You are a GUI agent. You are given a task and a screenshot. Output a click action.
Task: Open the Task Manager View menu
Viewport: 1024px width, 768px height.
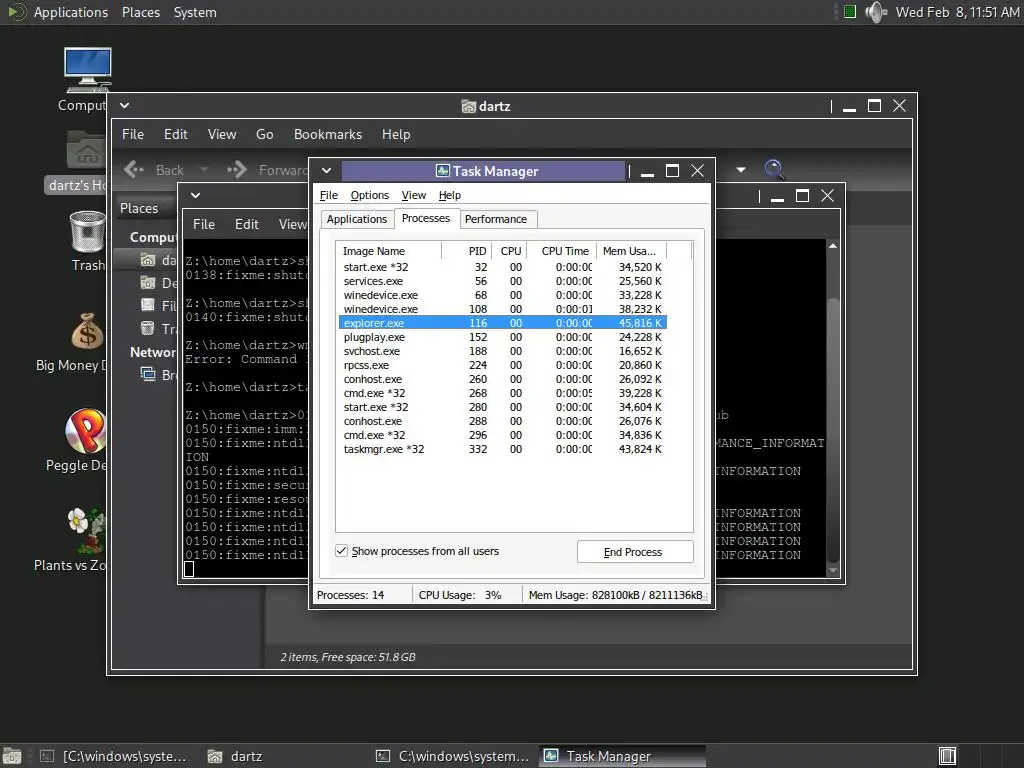pos(413,195)
